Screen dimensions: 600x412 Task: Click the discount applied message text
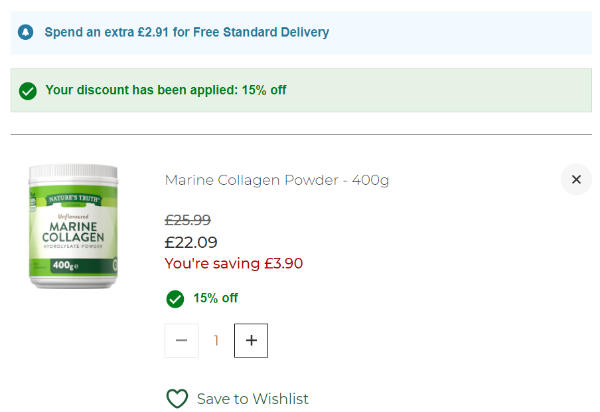coord(166,90)
